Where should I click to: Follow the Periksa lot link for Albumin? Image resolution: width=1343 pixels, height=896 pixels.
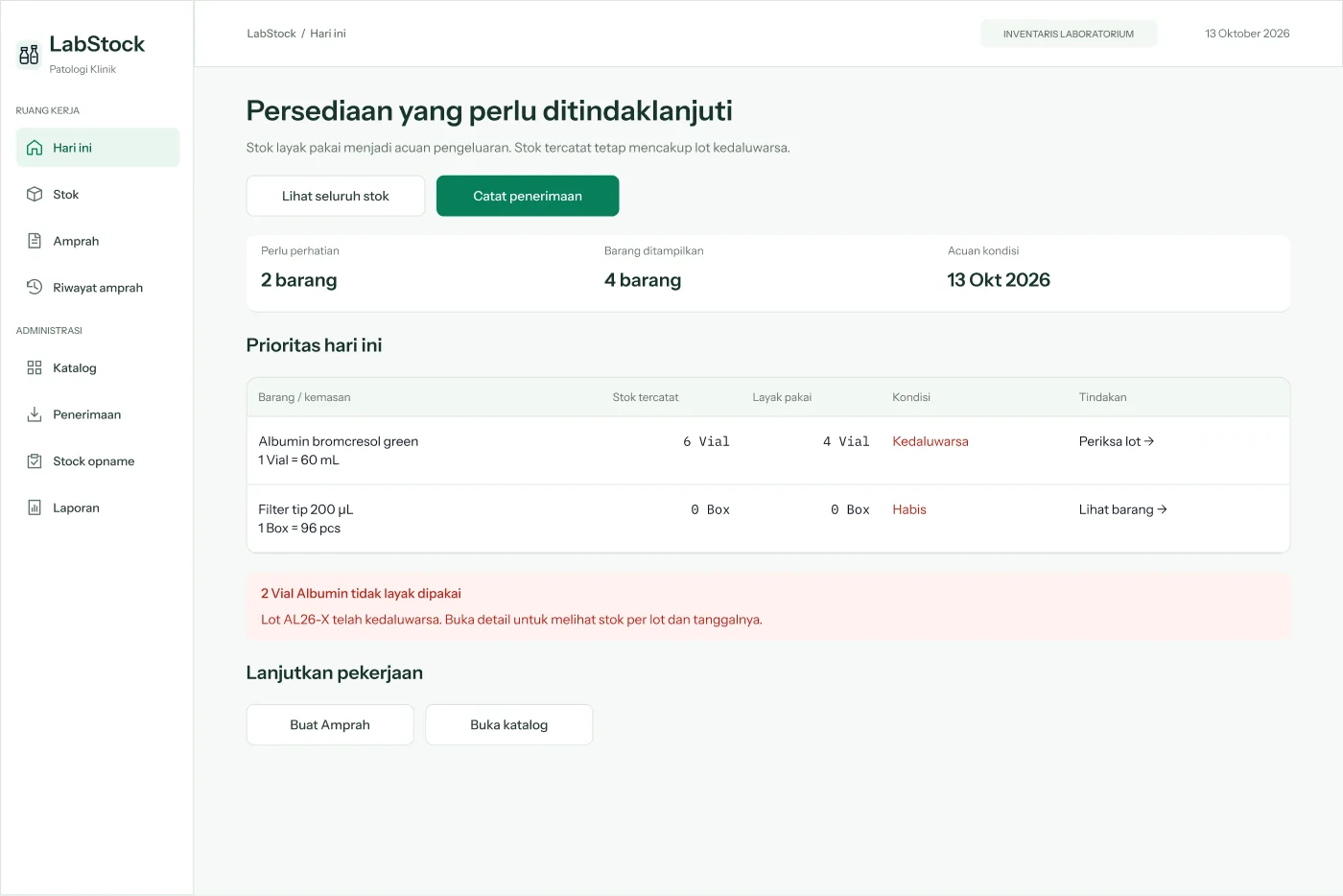[x=1117, y=441]
